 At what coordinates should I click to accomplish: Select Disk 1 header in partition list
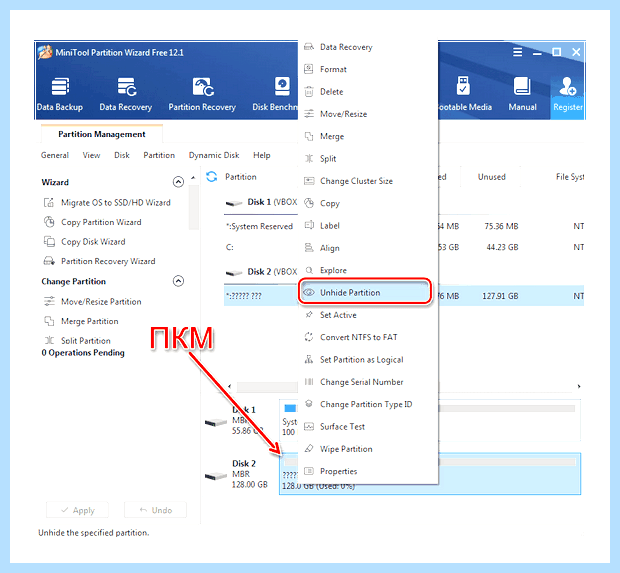[261, 202]
